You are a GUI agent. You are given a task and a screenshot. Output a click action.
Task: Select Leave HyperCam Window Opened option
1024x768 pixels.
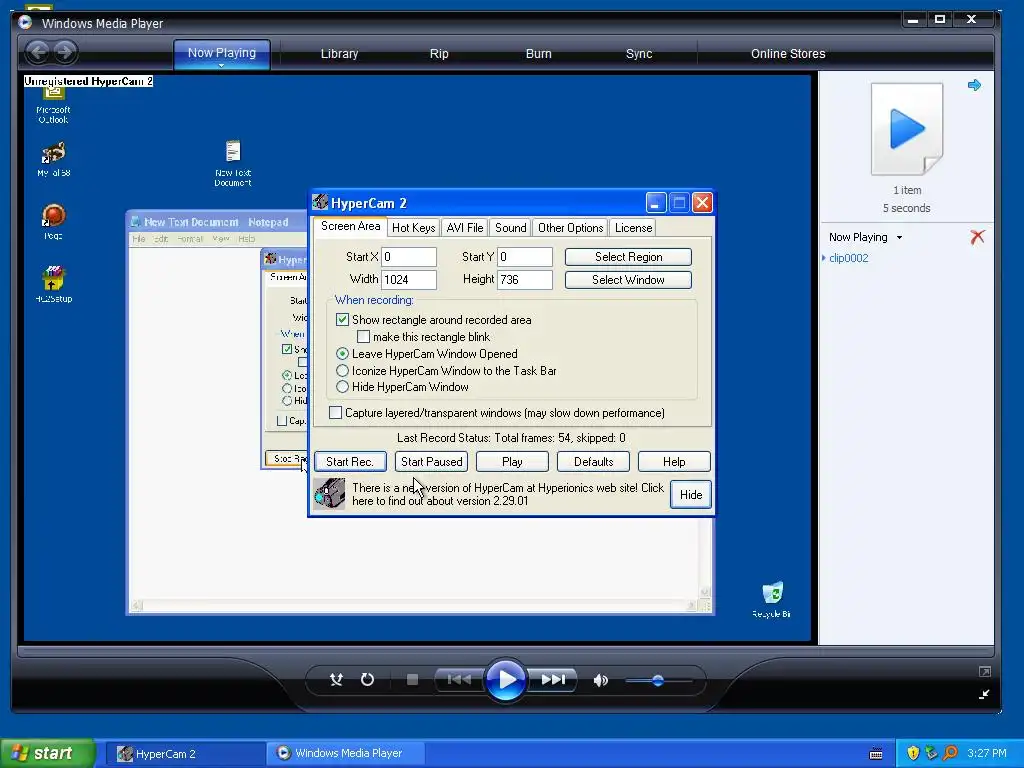pos(342,353)
